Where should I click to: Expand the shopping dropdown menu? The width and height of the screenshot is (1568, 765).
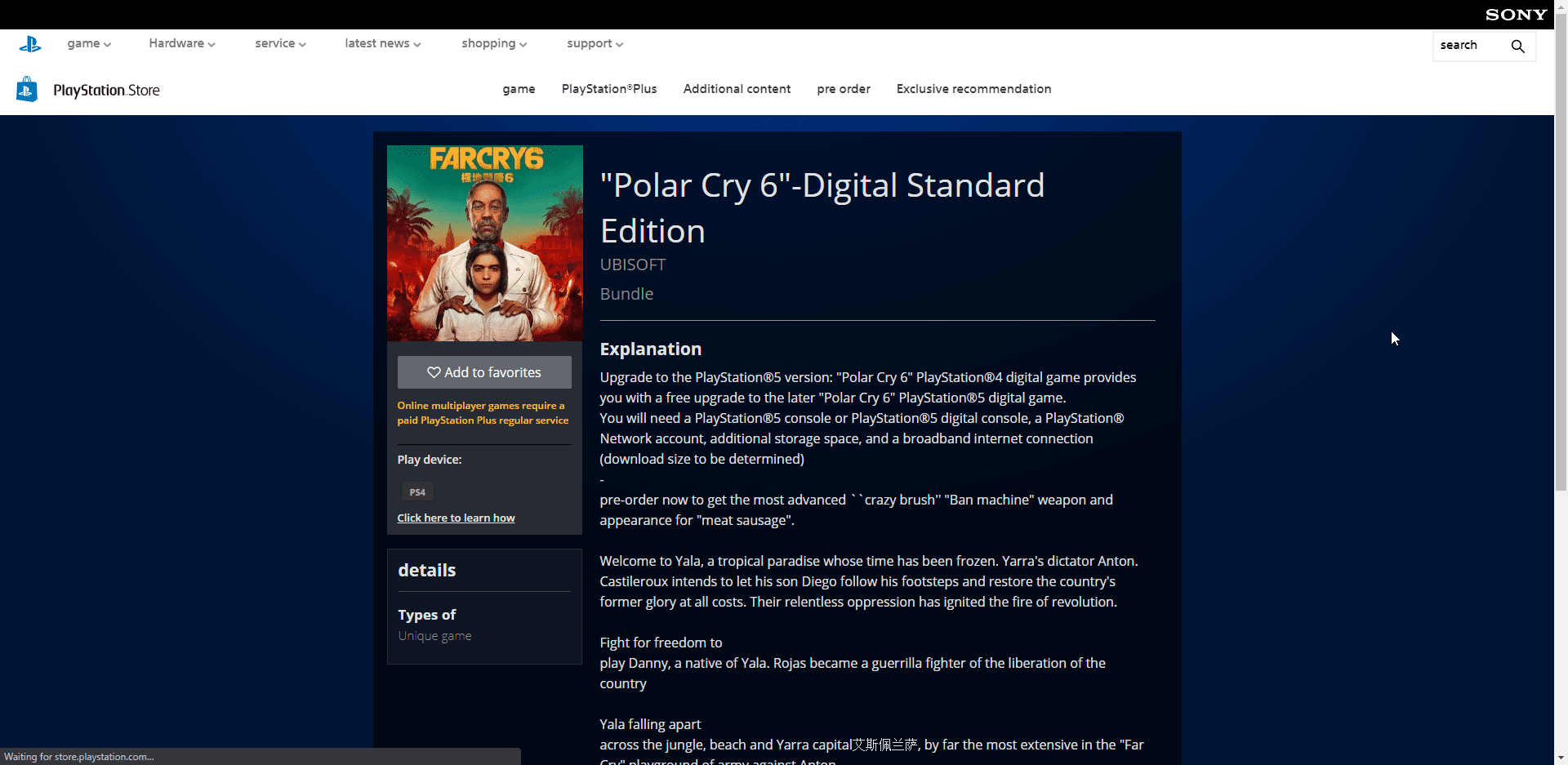[x=493, y=44]
